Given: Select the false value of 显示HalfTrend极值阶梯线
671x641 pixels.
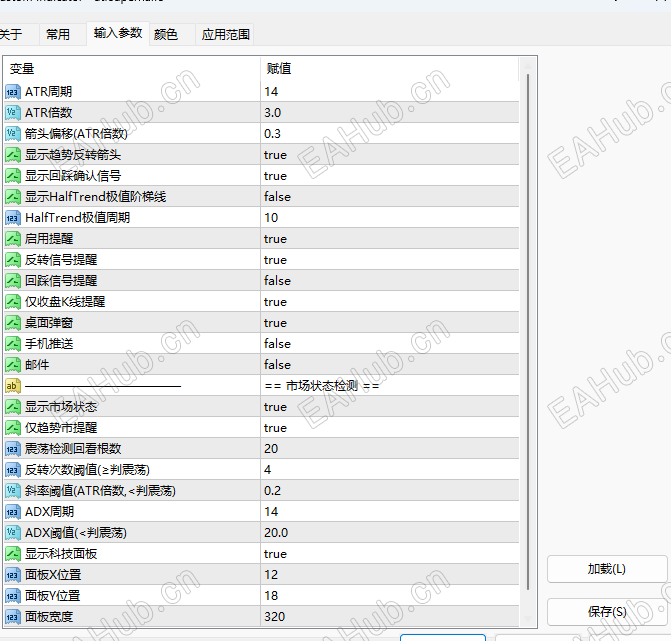Looking at the screenshot, I should (x=389, y=197).
